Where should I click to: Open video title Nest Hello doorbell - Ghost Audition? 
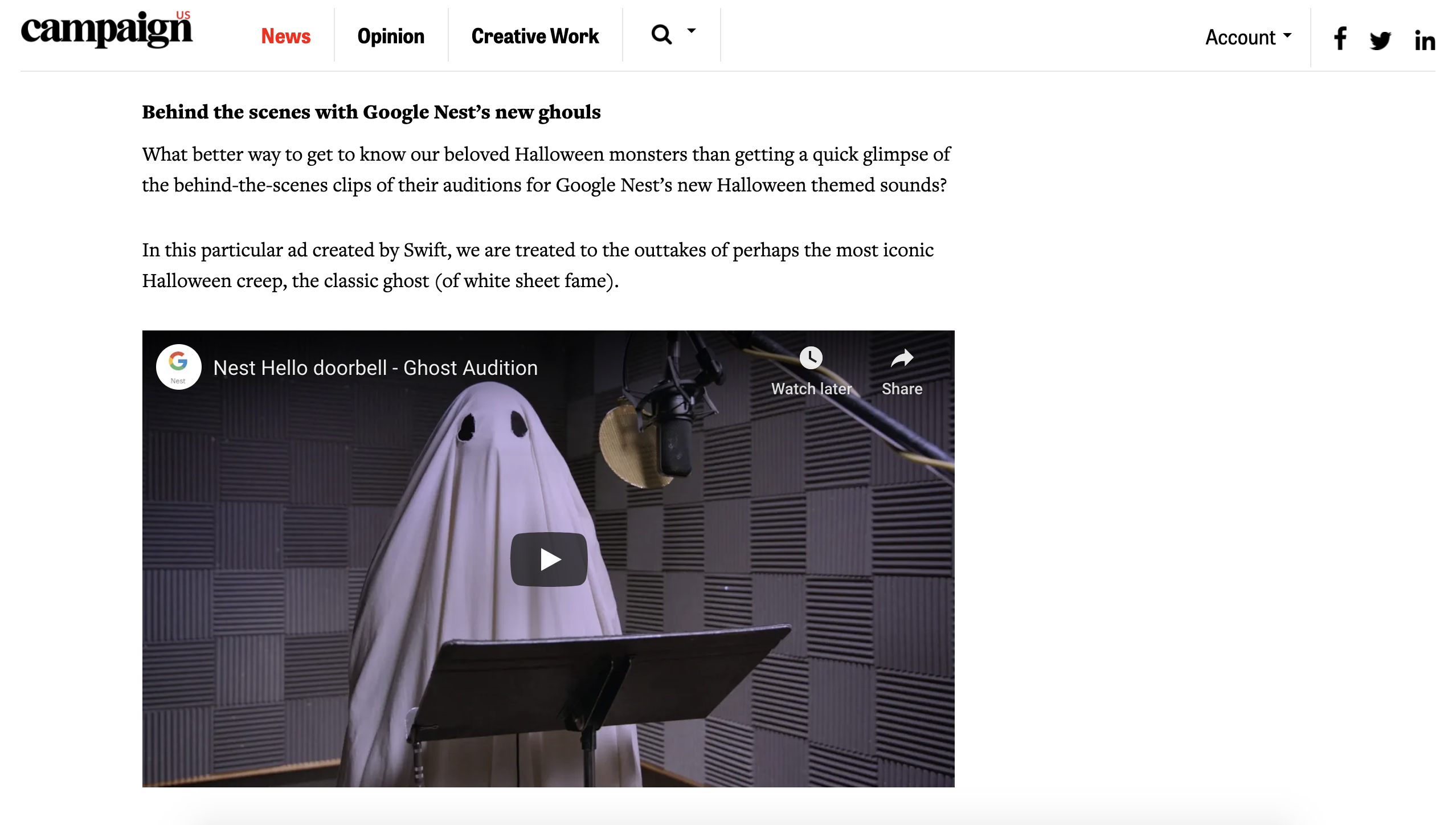tap(375, 367)
